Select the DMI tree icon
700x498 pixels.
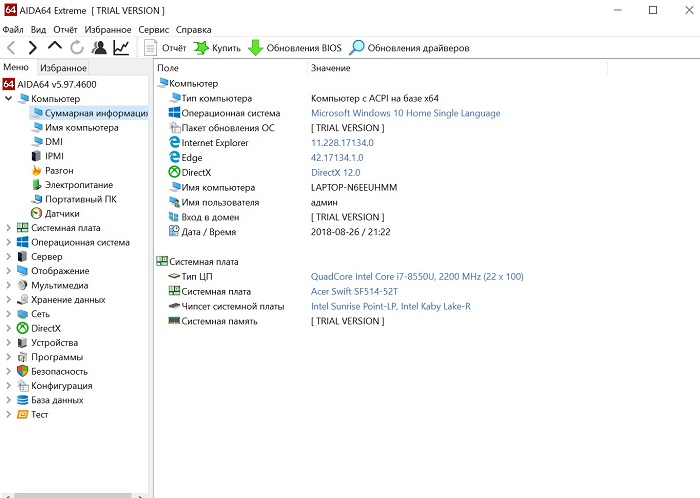click(x=38, y=141)
